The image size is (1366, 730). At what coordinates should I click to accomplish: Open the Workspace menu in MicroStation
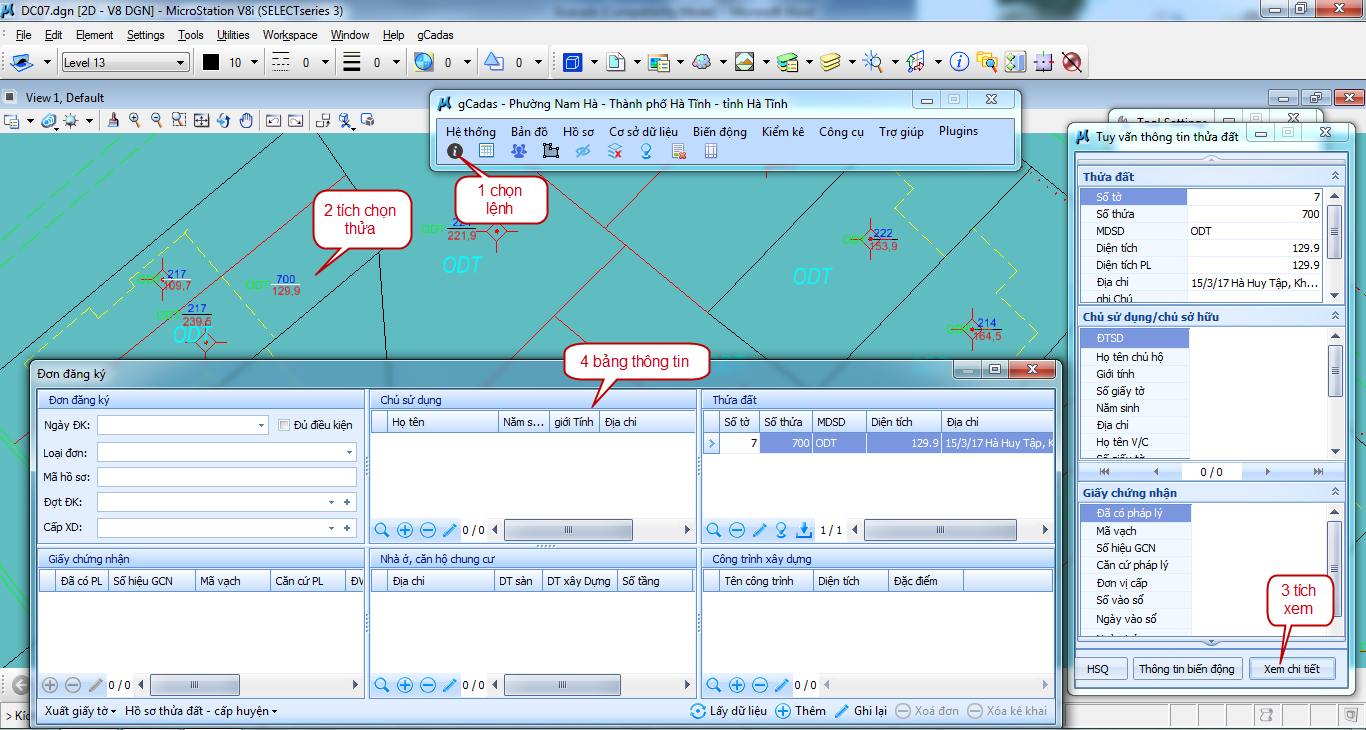[x=290, y=35]
